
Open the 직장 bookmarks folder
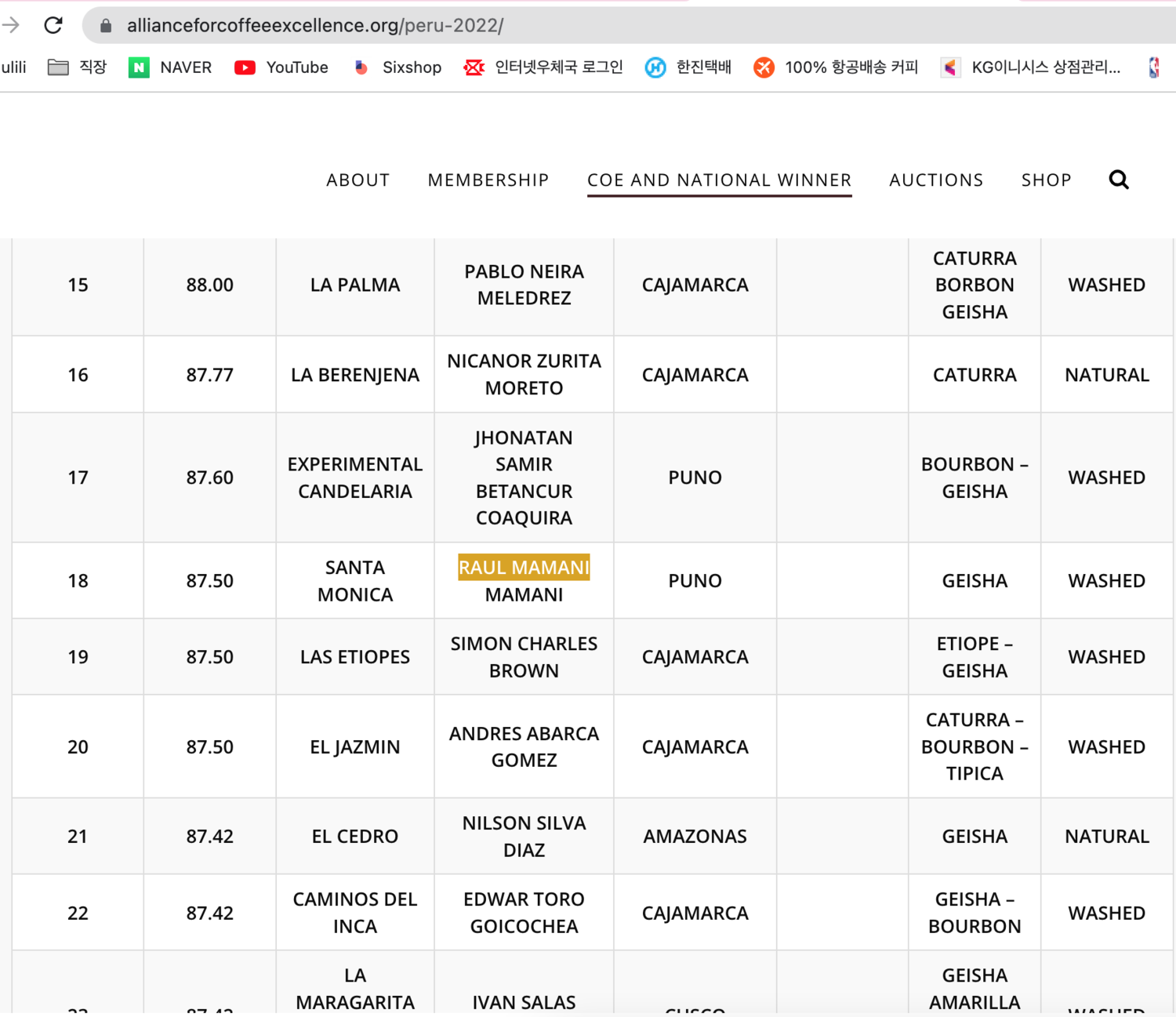pos(77,67)
